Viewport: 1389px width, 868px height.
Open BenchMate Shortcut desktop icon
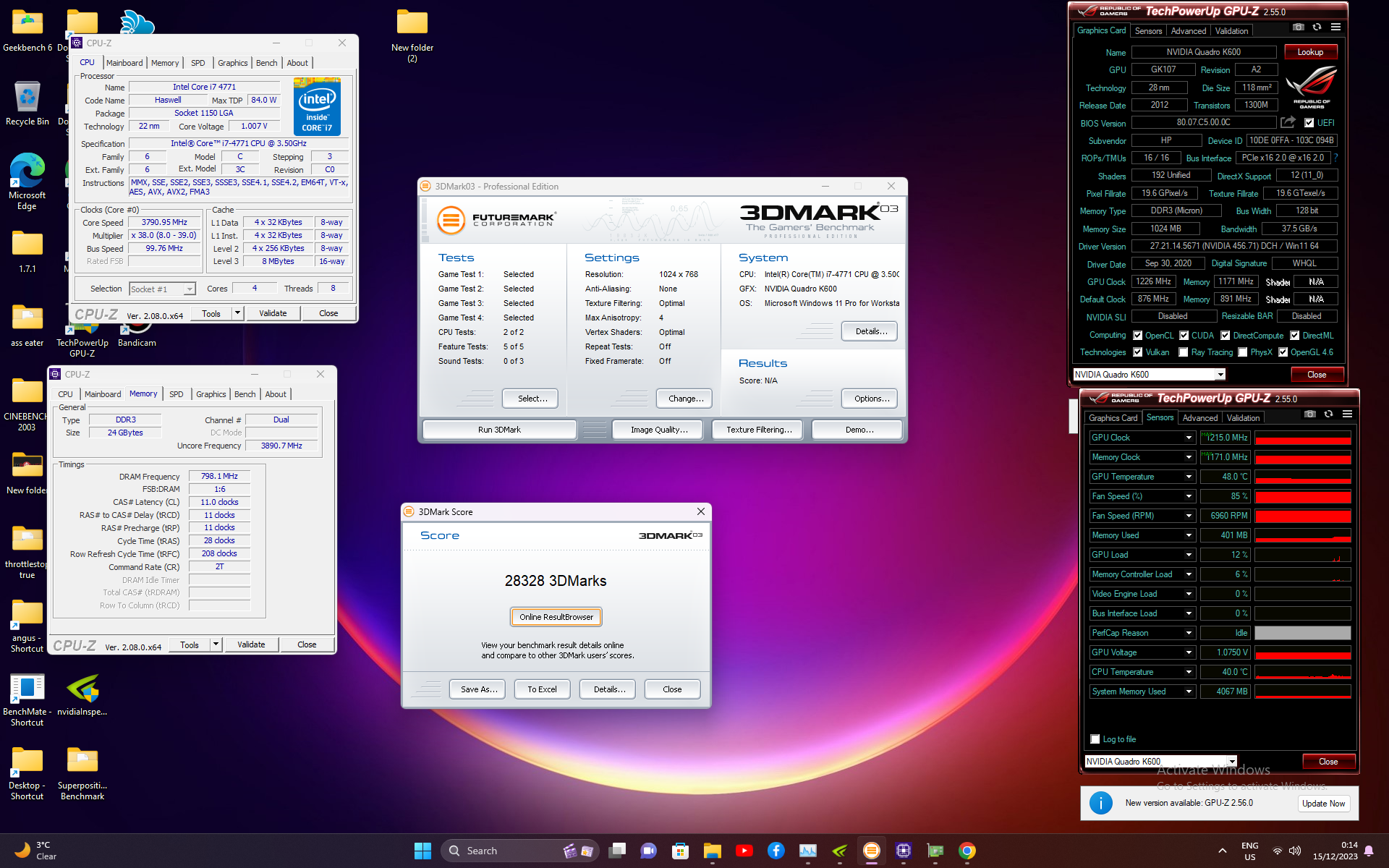point(27,700)
